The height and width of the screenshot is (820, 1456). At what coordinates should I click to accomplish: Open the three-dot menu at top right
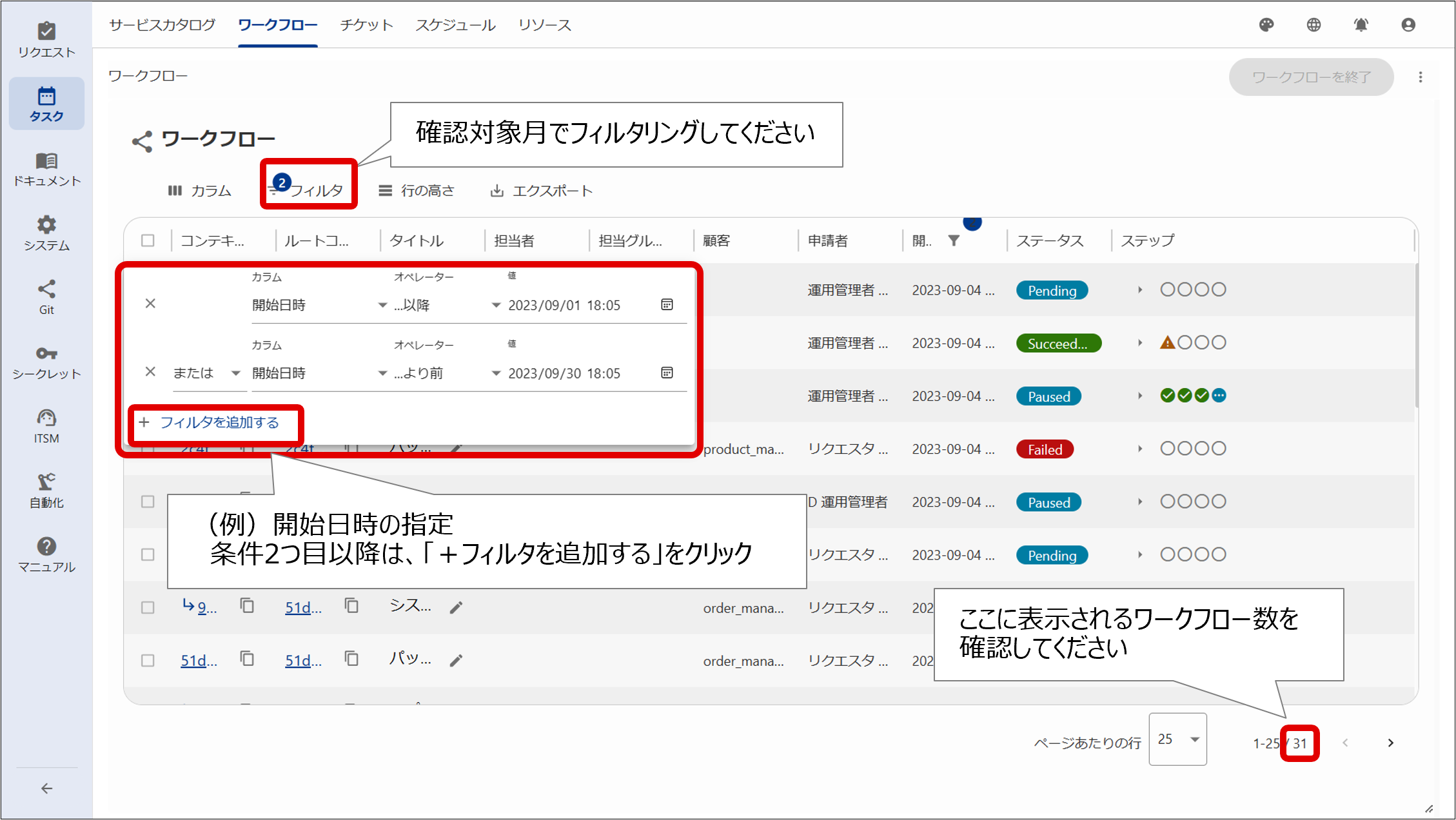coord(1420,77)
